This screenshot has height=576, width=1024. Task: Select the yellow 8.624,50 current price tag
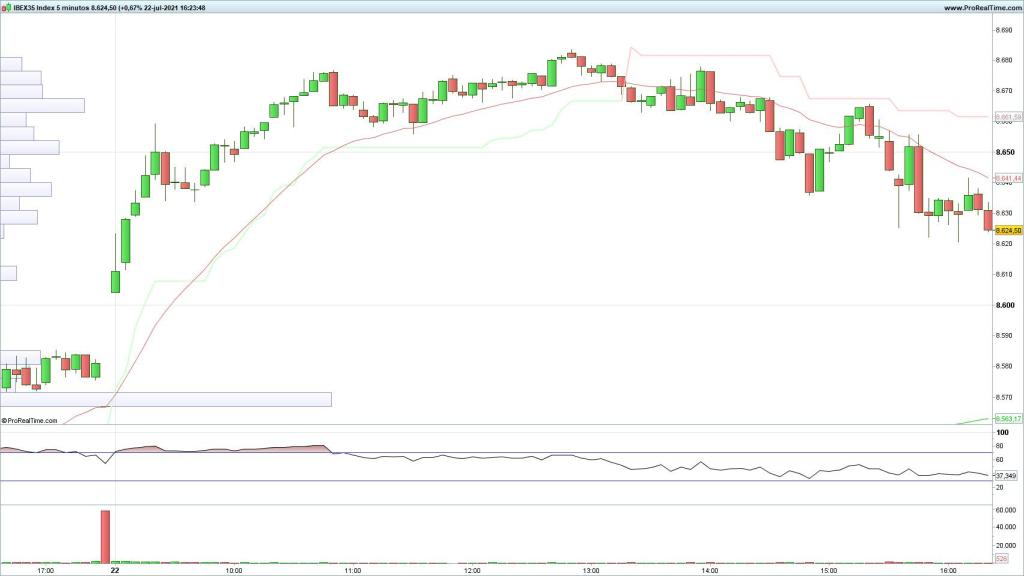pos(1007,230)
